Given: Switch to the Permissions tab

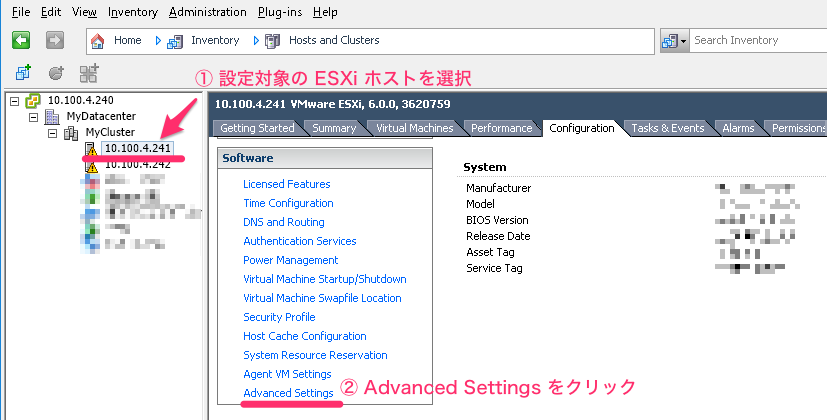Looking at the screenshot, I should tap(799, 128).
